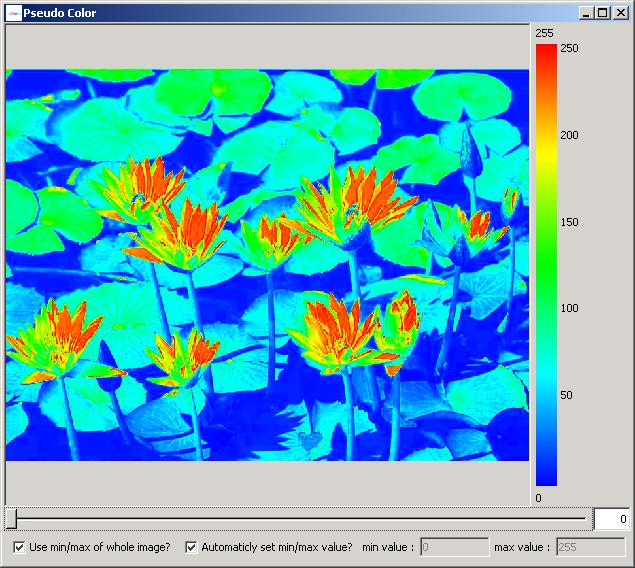Image resolution: width=635 pixels, height=568 pixels.
Task: Click the red top of the color scale bar
Action: pos(546,52)
